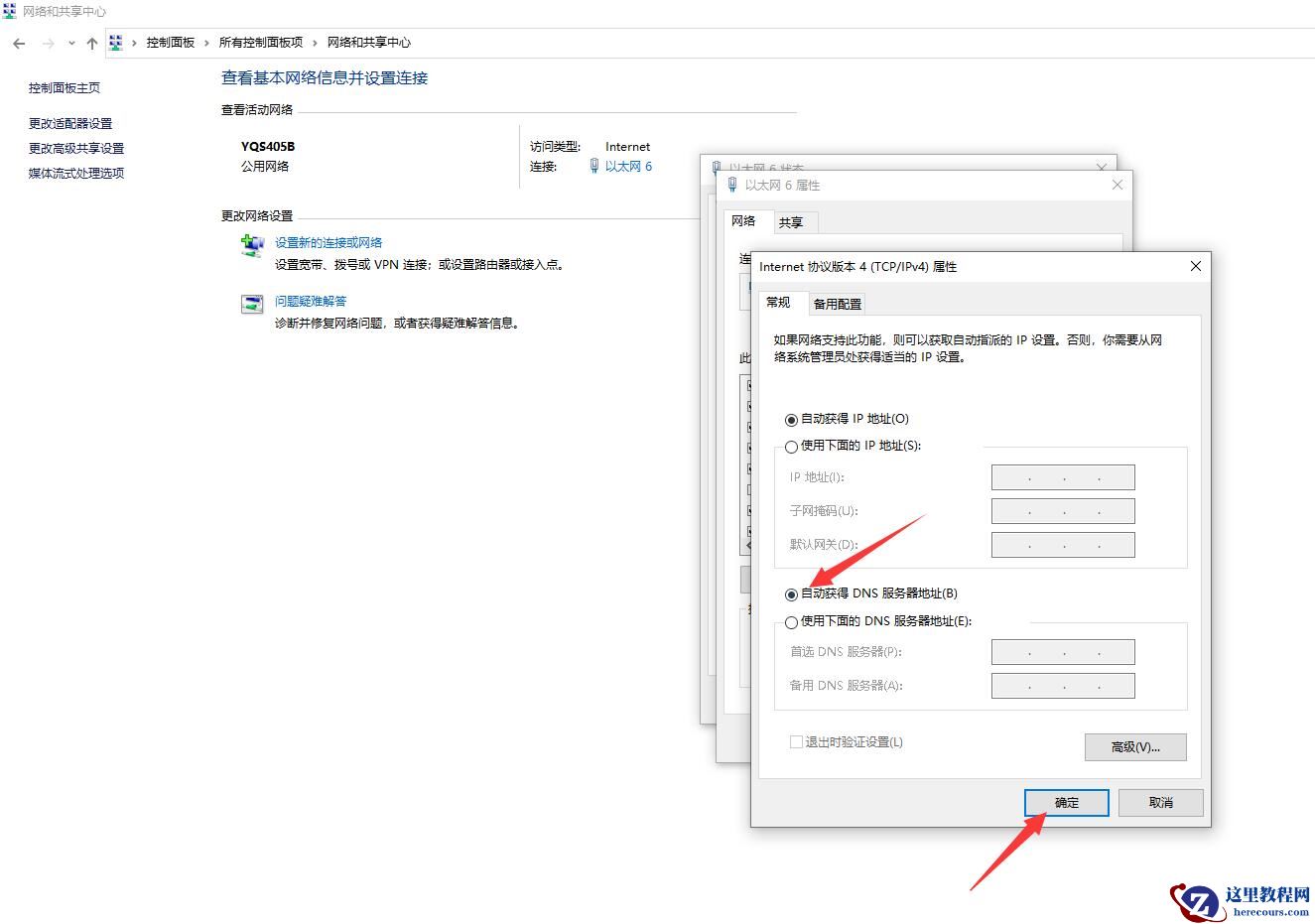This screenshot has width=1315, height=924.
Task: Click the network icon in the breadcrumb bar
Action: point(116,43)
